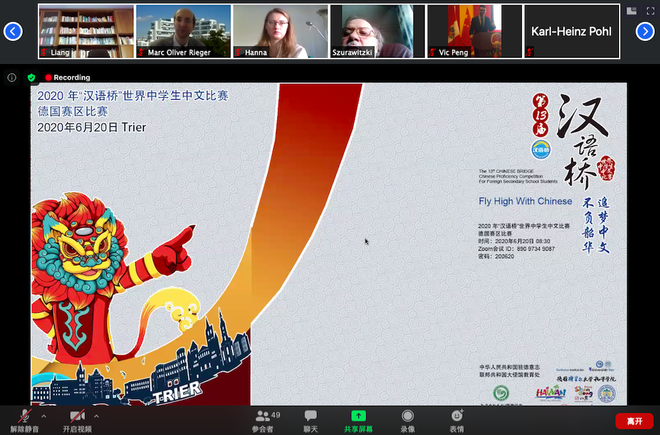Viewport: 660px width, 435px height.
Task: Open reactions 表情 menu
Action: pyautogui.click(x=457, y=421)
